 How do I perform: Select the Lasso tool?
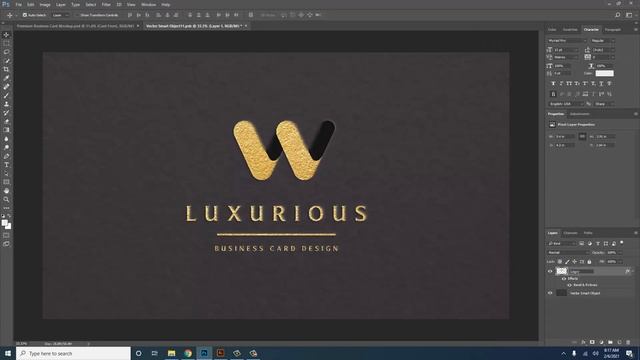pos(6,52)
